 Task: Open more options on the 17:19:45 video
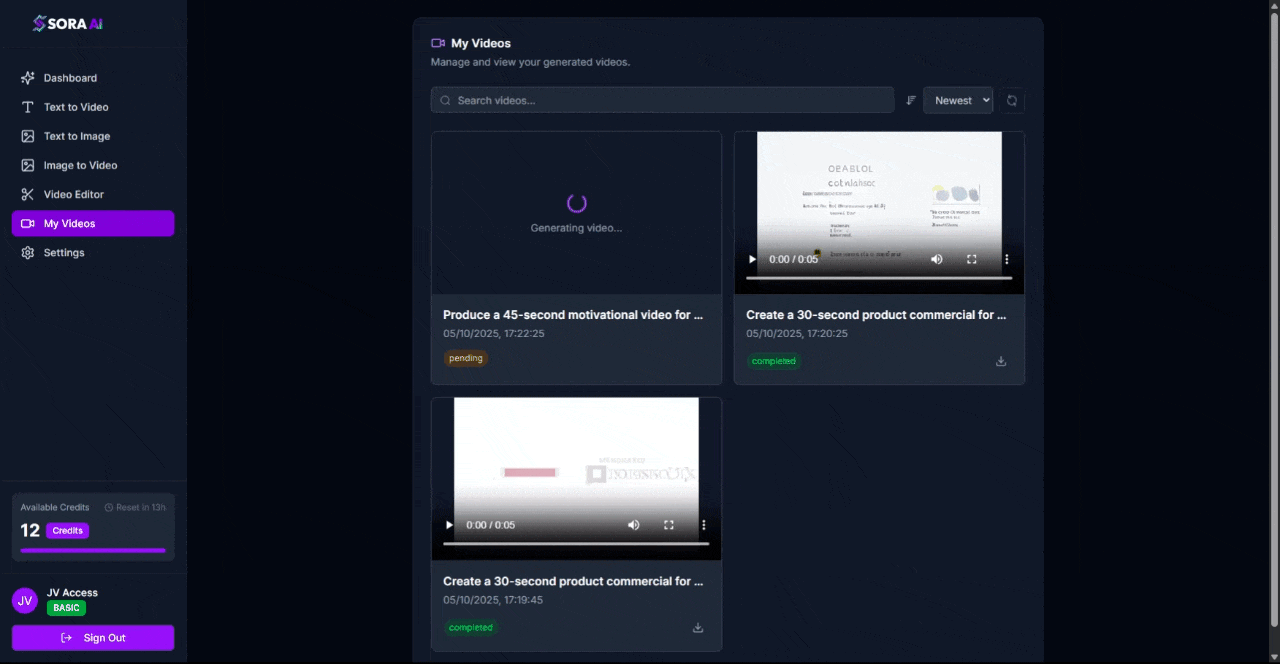[x=703, y=525]
